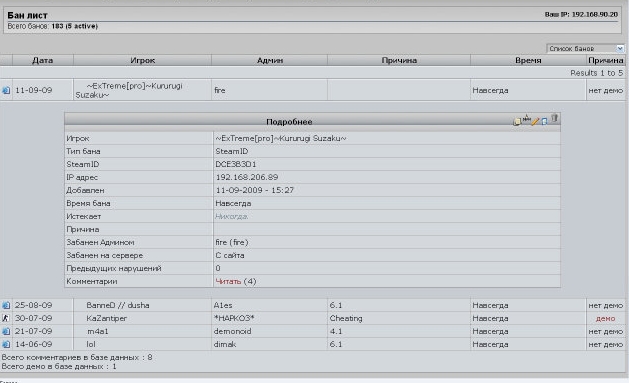Sort by the Дата column header
Screen dimensions: 629x383
tap(43, 60)
